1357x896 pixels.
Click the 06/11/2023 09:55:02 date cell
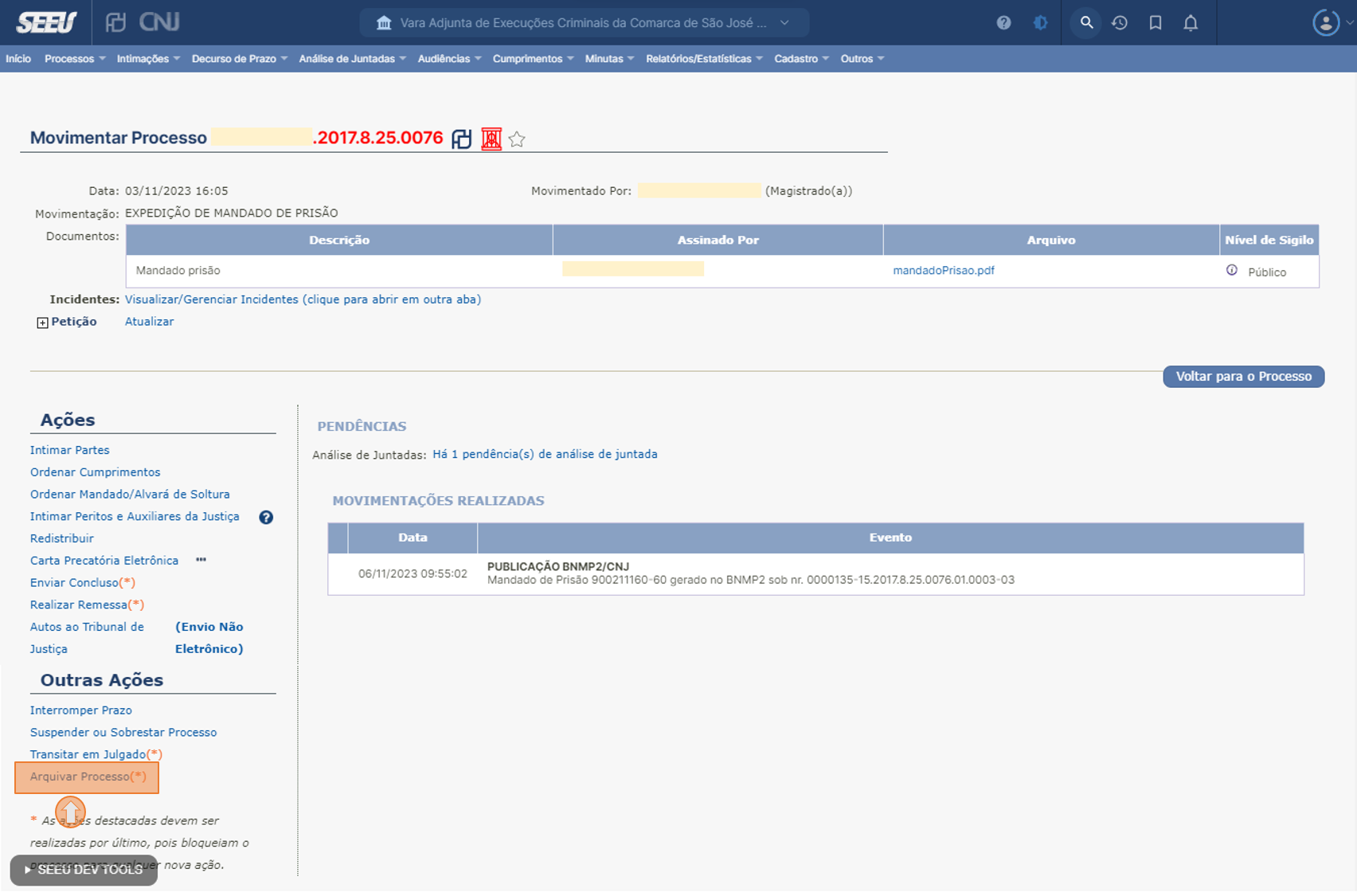pyautogui.click(x=413, y=573)
